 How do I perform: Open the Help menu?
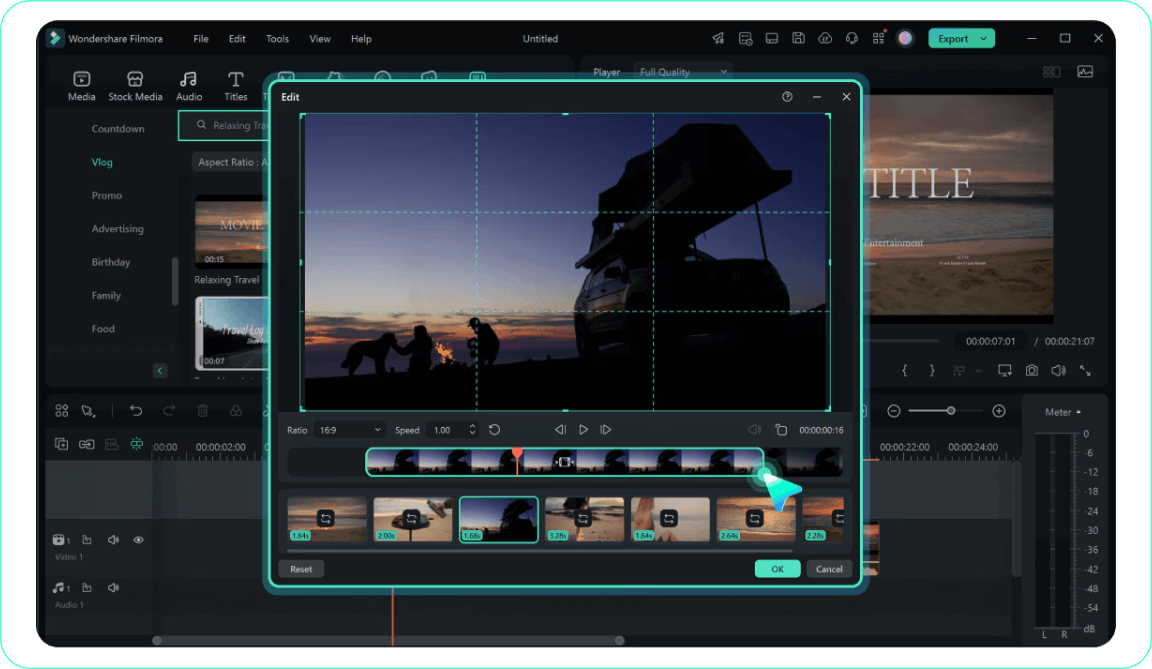(x=361, y=39)
